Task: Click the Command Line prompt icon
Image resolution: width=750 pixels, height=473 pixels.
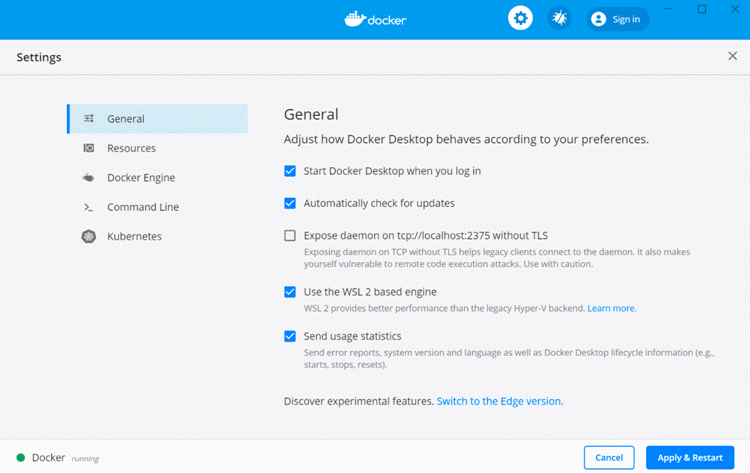Action: [89, 207]
